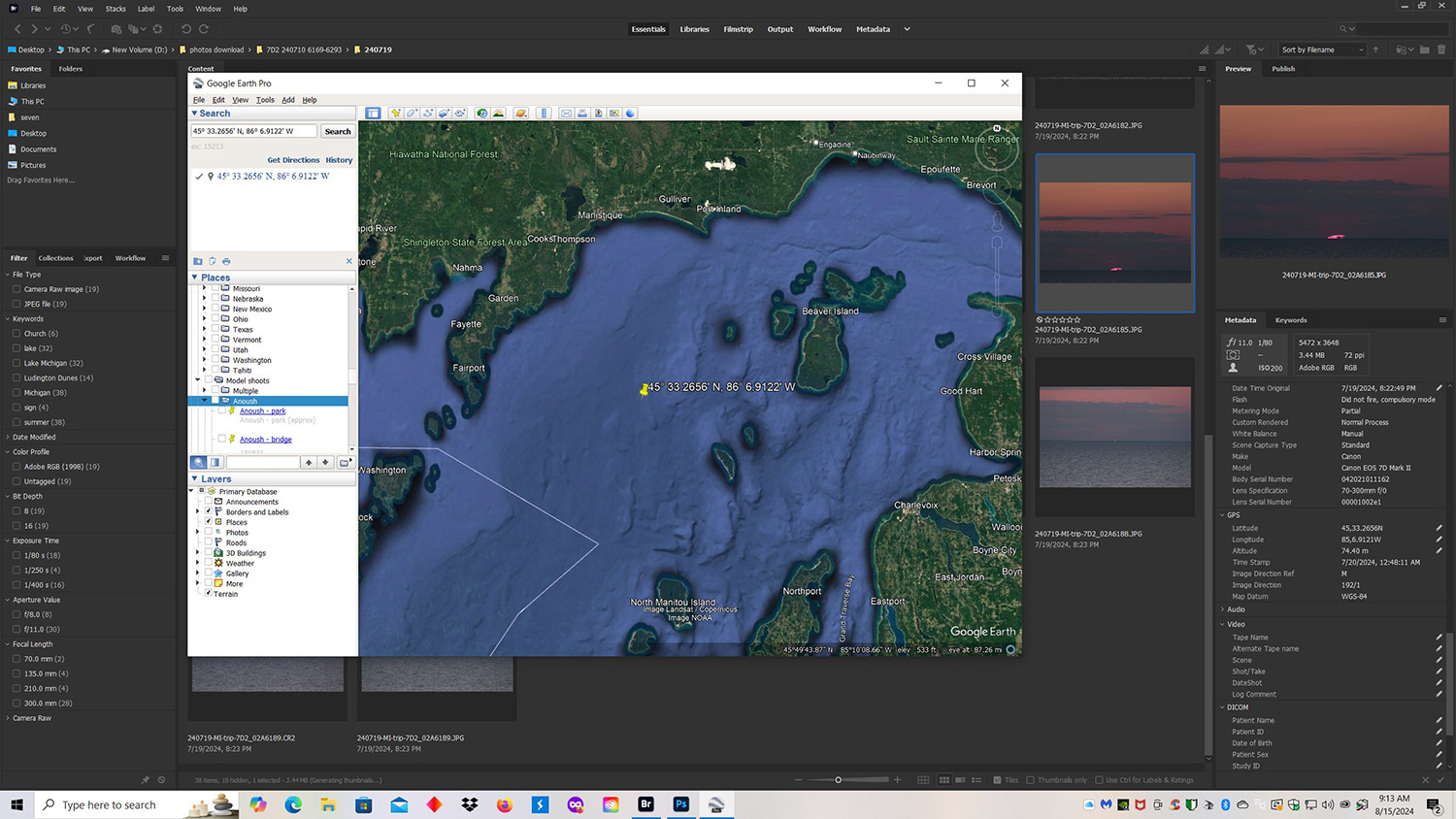Open the Stacks menu in Bridge

coord(116,9)
